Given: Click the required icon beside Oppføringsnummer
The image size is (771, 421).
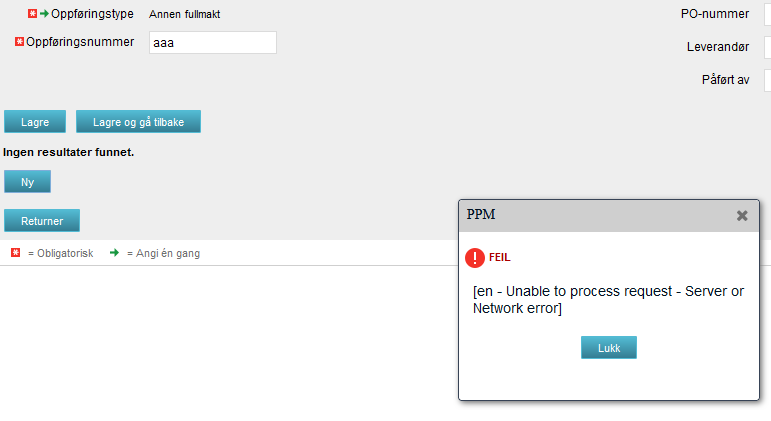Looking at the screenshot, I should point(19,42).
